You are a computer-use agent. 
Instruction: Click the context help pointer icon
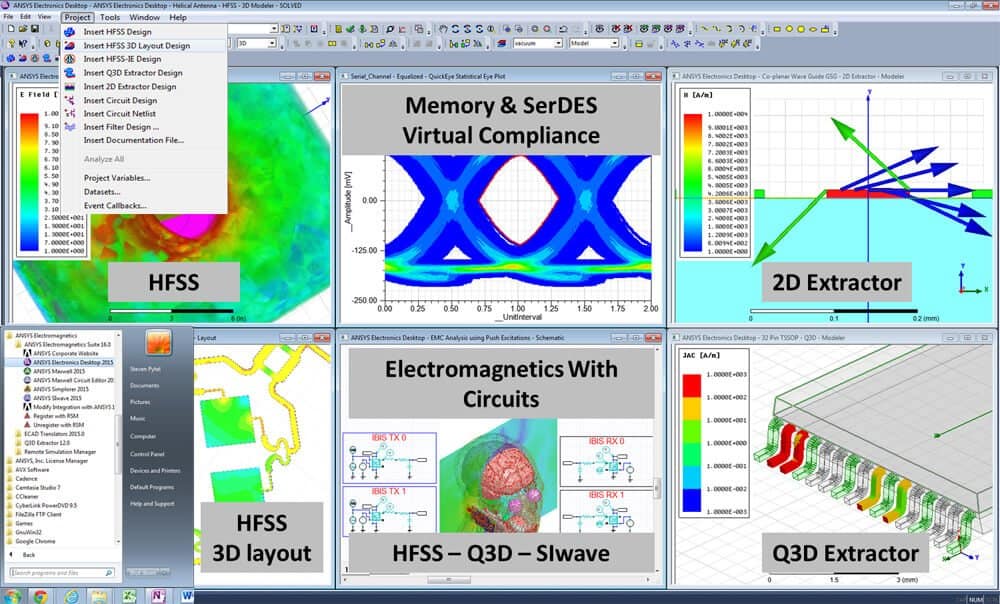pos(23,43)
